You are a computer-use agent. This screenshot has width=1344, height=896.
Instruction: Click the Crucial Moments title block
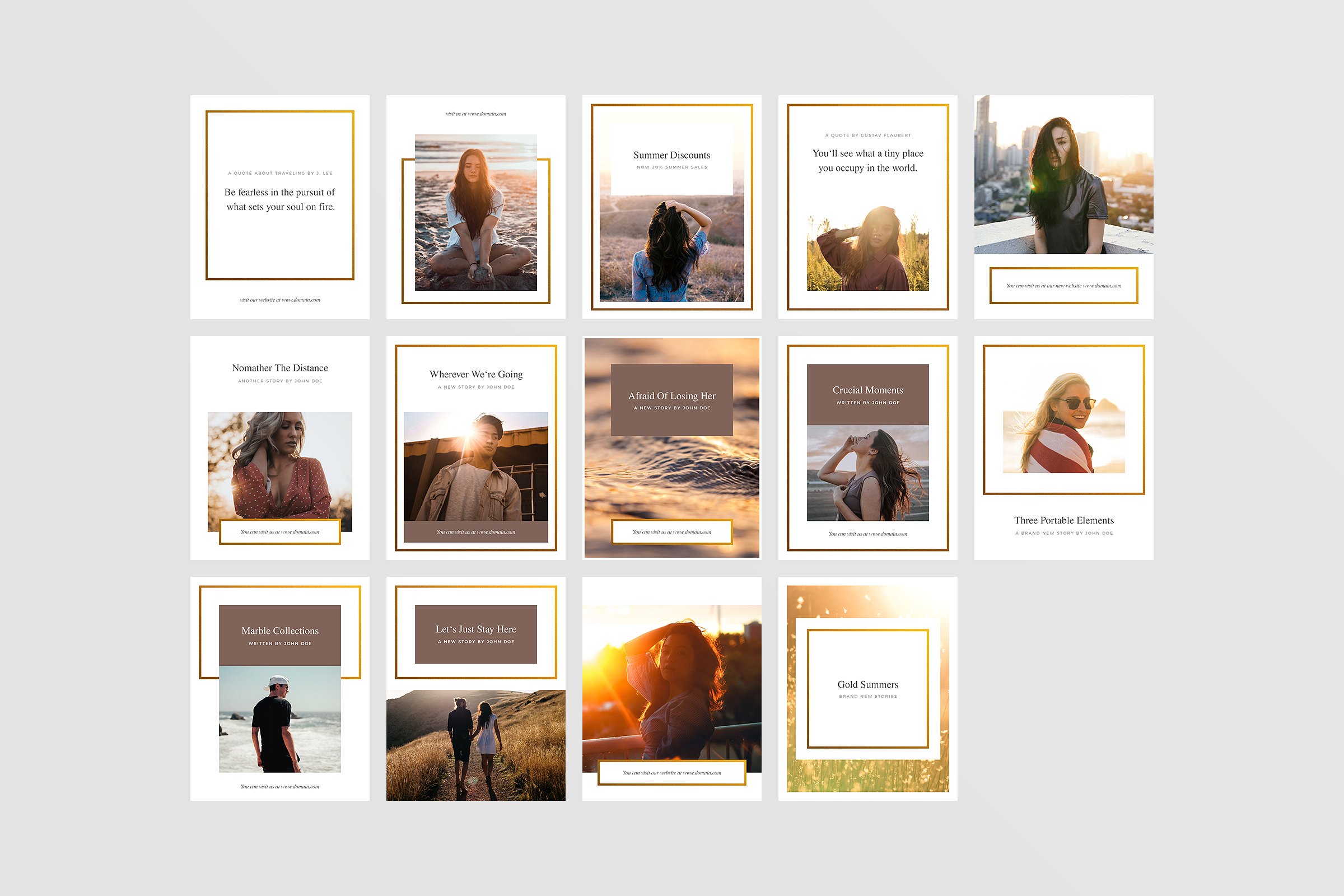(867, 394)
